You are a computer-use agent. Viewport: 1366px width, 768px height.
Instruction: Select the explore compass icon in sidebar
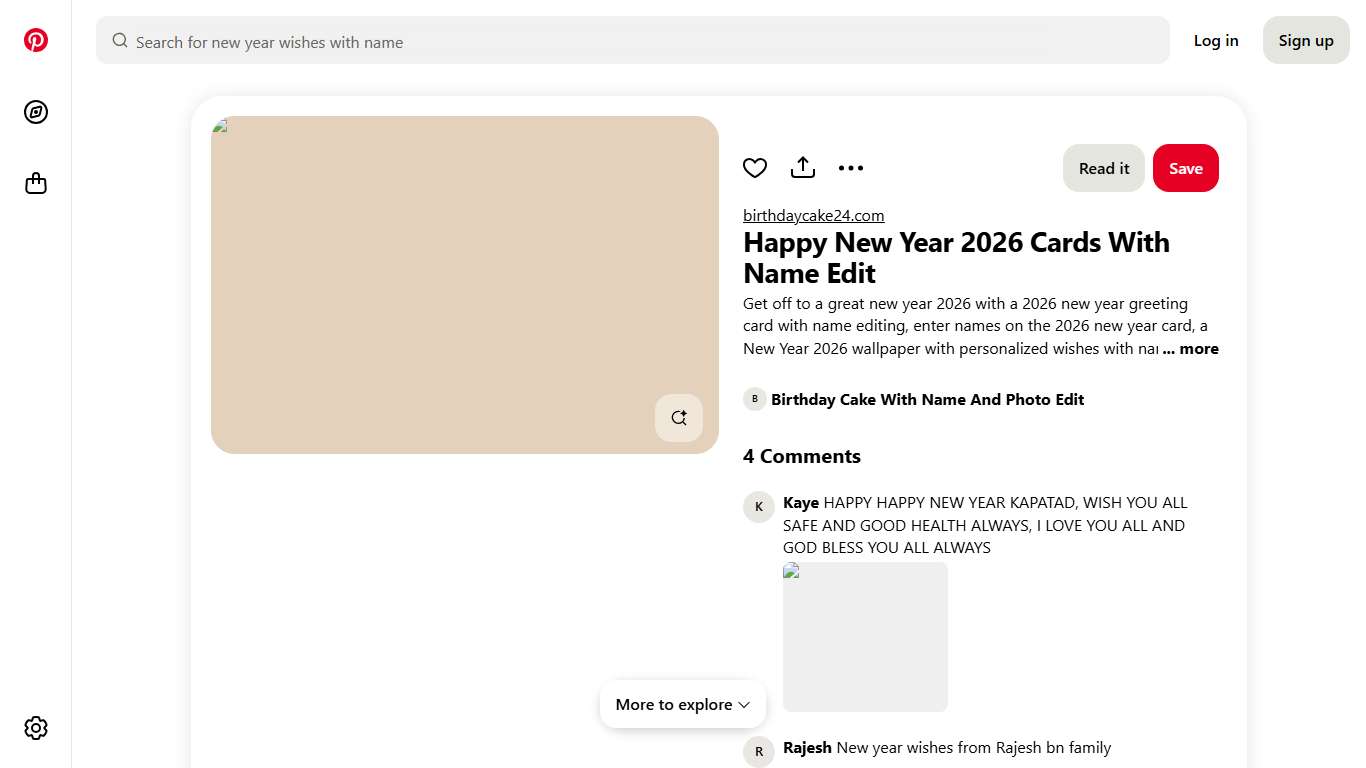(36, 112)
